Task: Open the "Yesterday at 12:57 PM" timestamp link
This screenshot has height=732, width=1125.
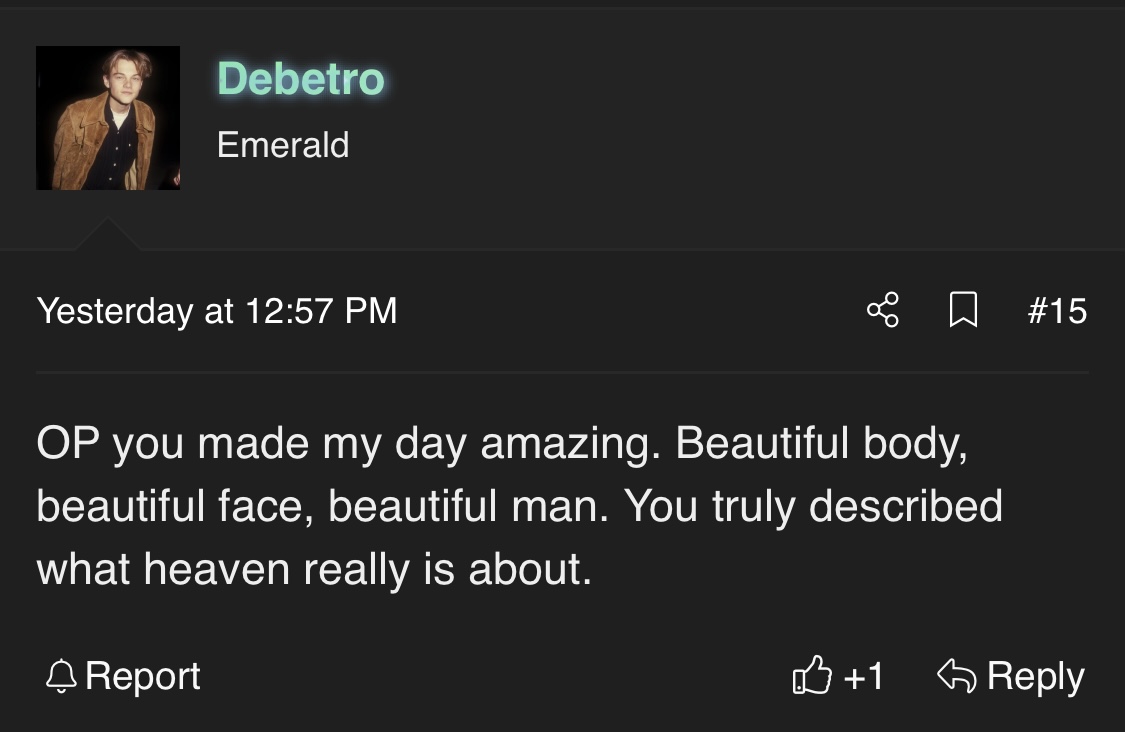Action: (x=217, y=310)
